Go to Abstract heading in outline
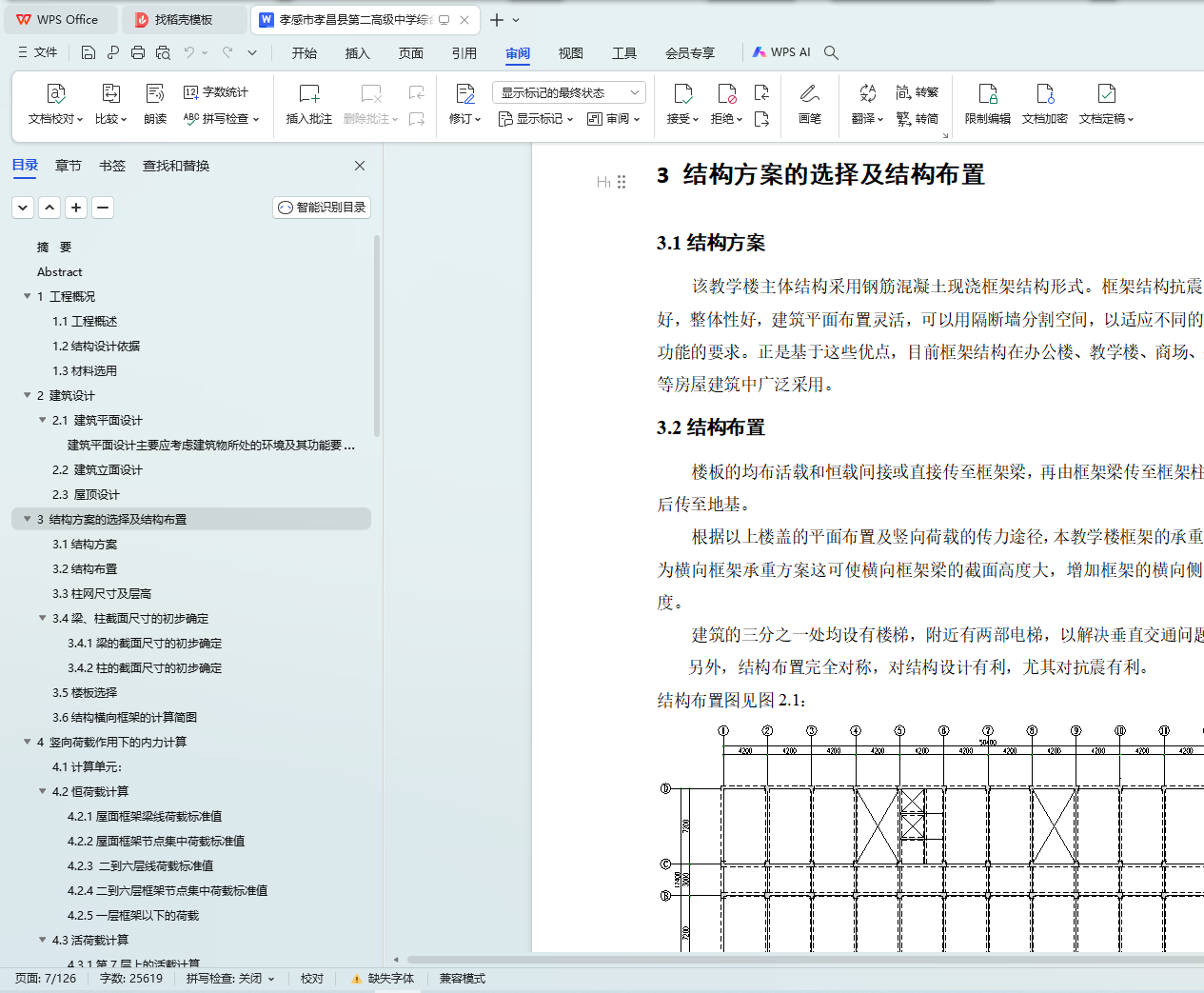The image size is (1204, 993). (60, 271)
